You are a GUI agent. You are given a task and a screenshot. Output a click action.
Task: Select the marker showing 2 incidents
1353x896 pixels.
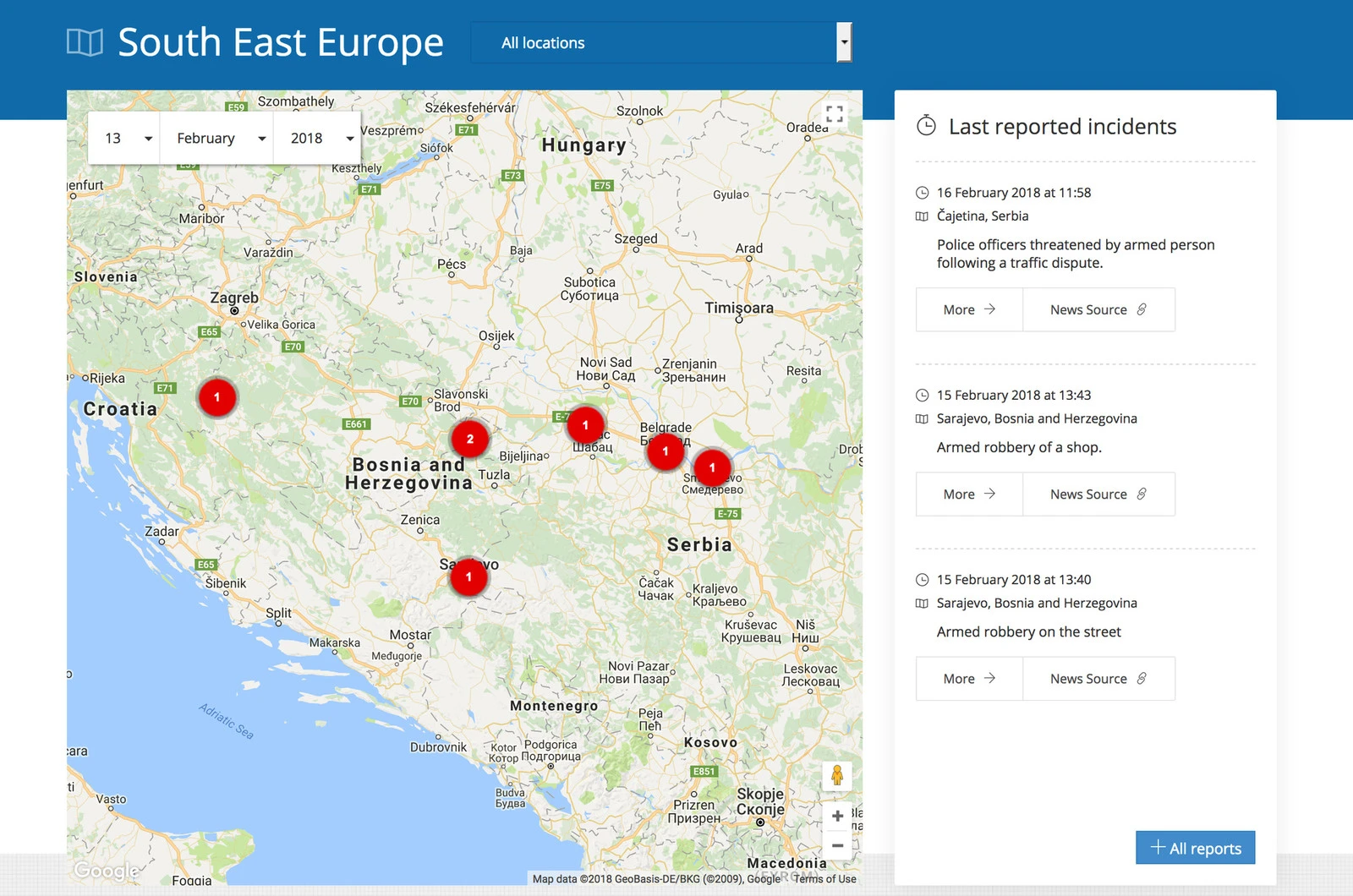tap(470, 439)
